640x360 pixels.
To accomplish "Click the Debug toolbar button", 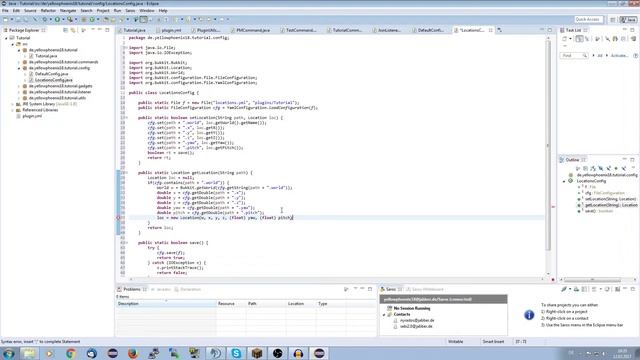I will [x=45, y=19].
